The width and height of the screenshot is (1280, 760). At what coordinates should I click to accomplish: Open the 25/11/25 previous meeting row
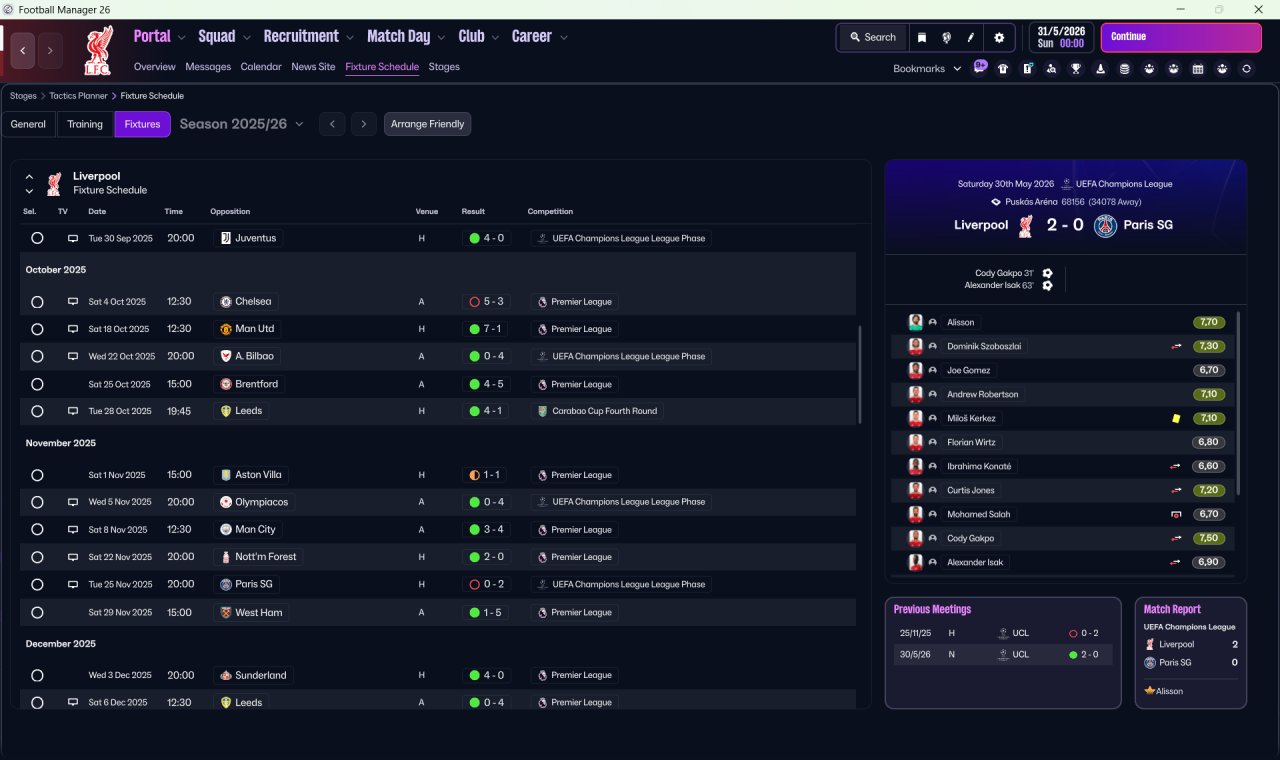[x=1003, y=633]
